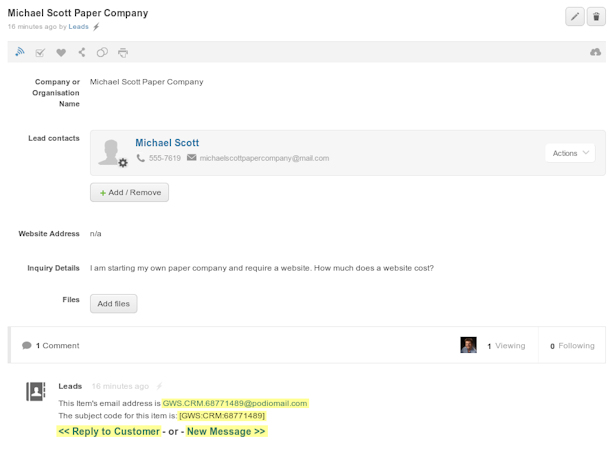Click the related items link icon
This screenshot has width=614, height=450.
coord(102,52)
